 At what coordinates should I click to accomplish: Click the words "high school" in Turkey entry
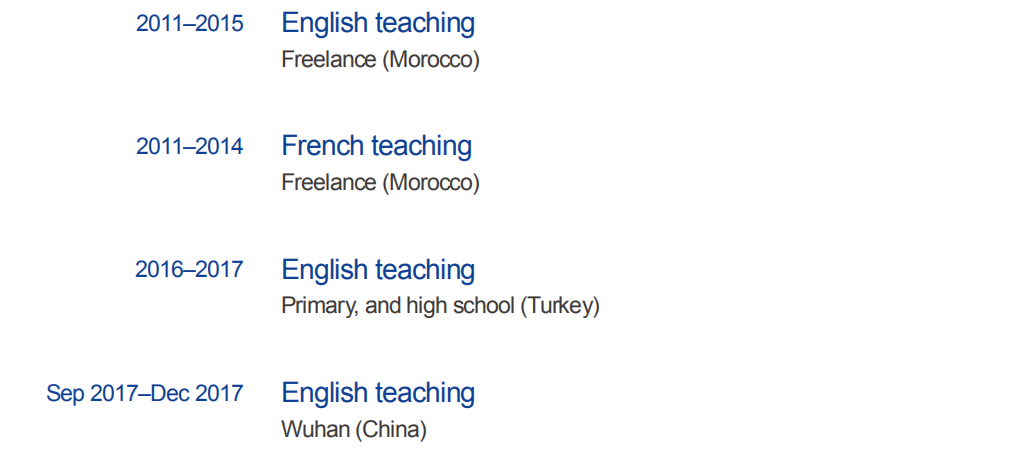click(x=460, y=306)
